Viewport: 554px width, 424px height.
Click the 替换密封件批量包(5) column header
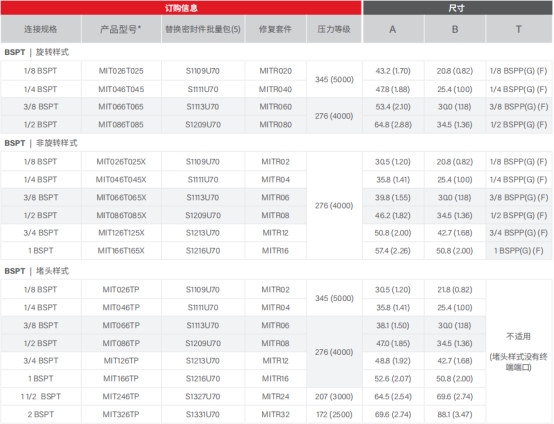(x=203, y=29)
